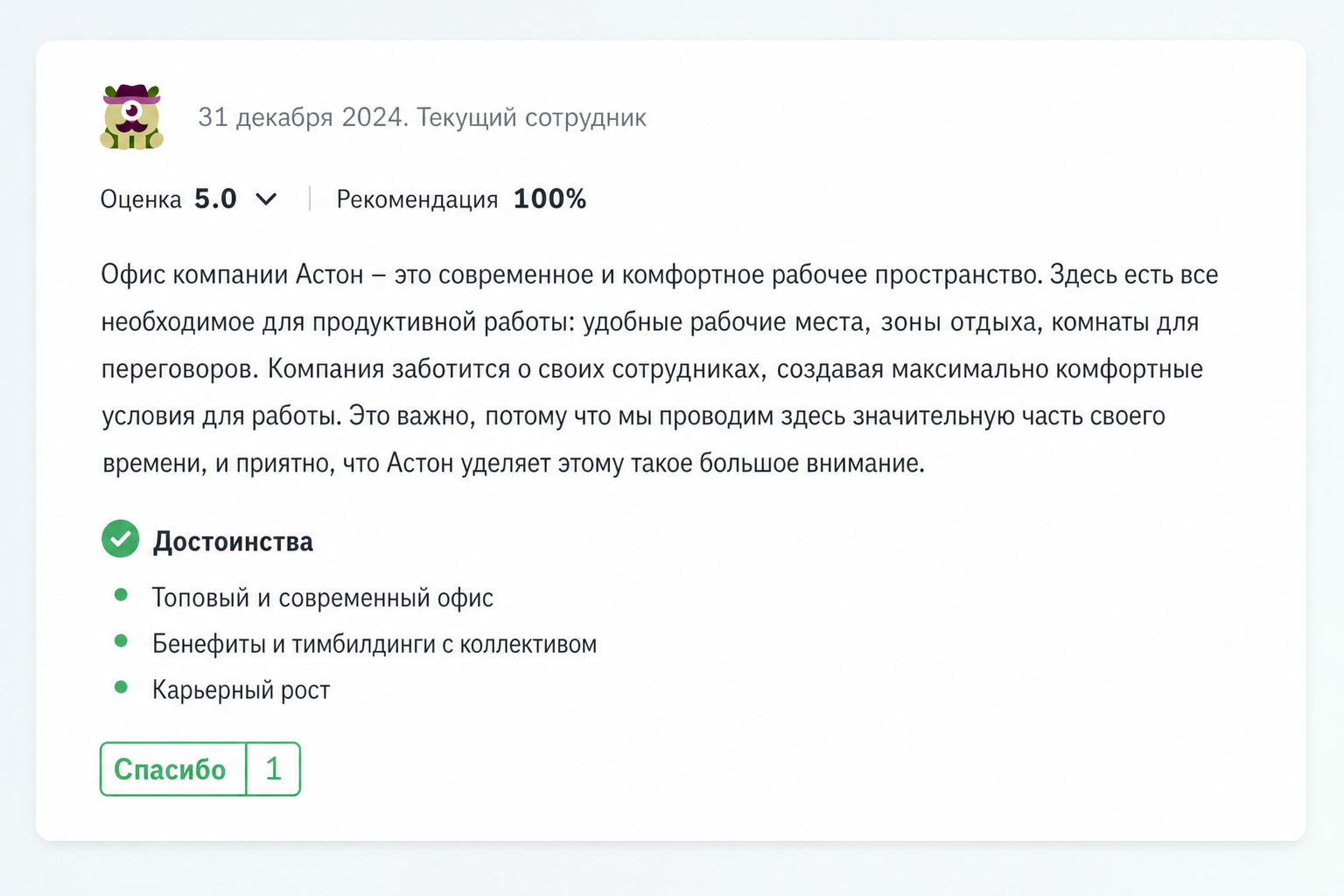Click the thanks counter showing 1

273,769
